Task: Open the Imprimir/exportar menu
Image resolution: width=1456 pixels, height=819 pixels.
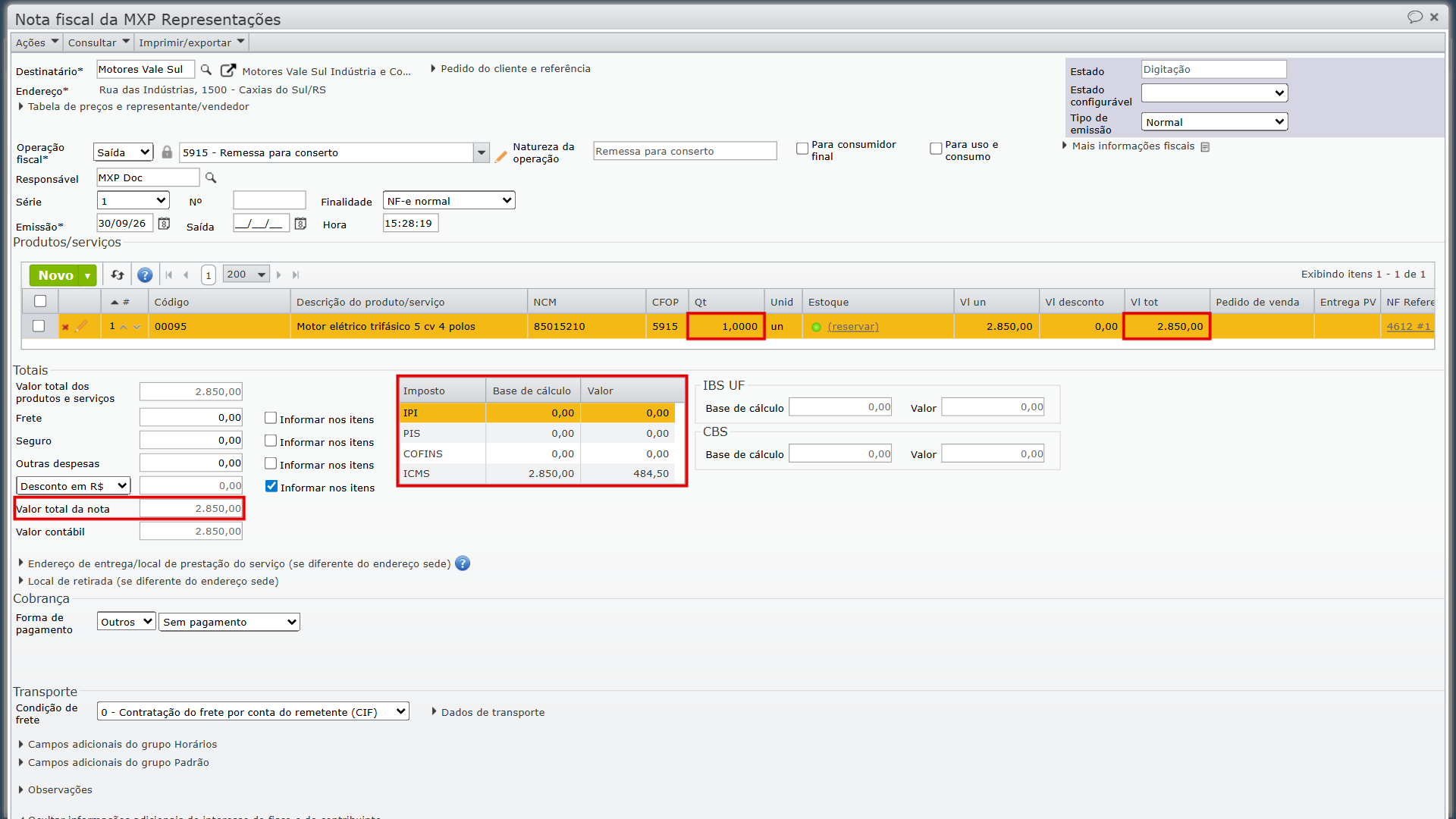Action: point(192,42)
